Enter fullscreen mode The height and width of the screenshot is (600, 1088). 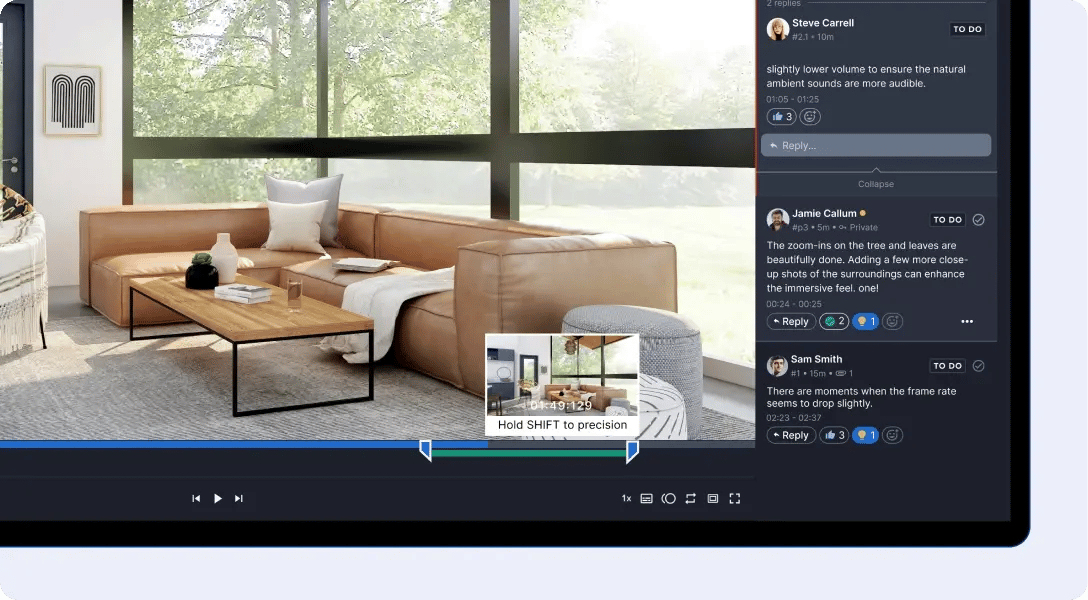pyautogui.click(x=735, y=498)
